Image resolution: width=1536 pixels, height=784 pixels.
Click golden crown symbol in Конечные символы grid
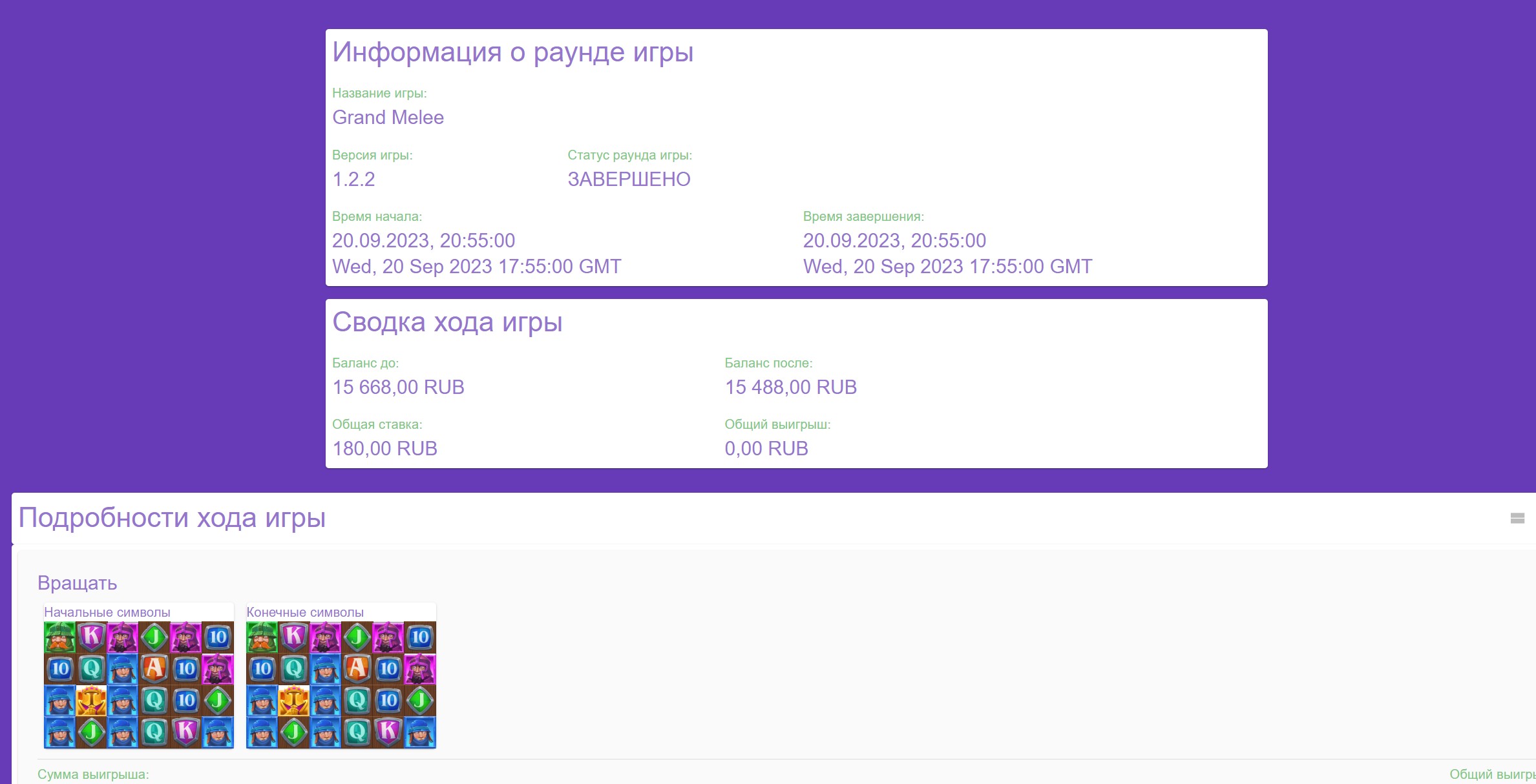tap(293, 700)
